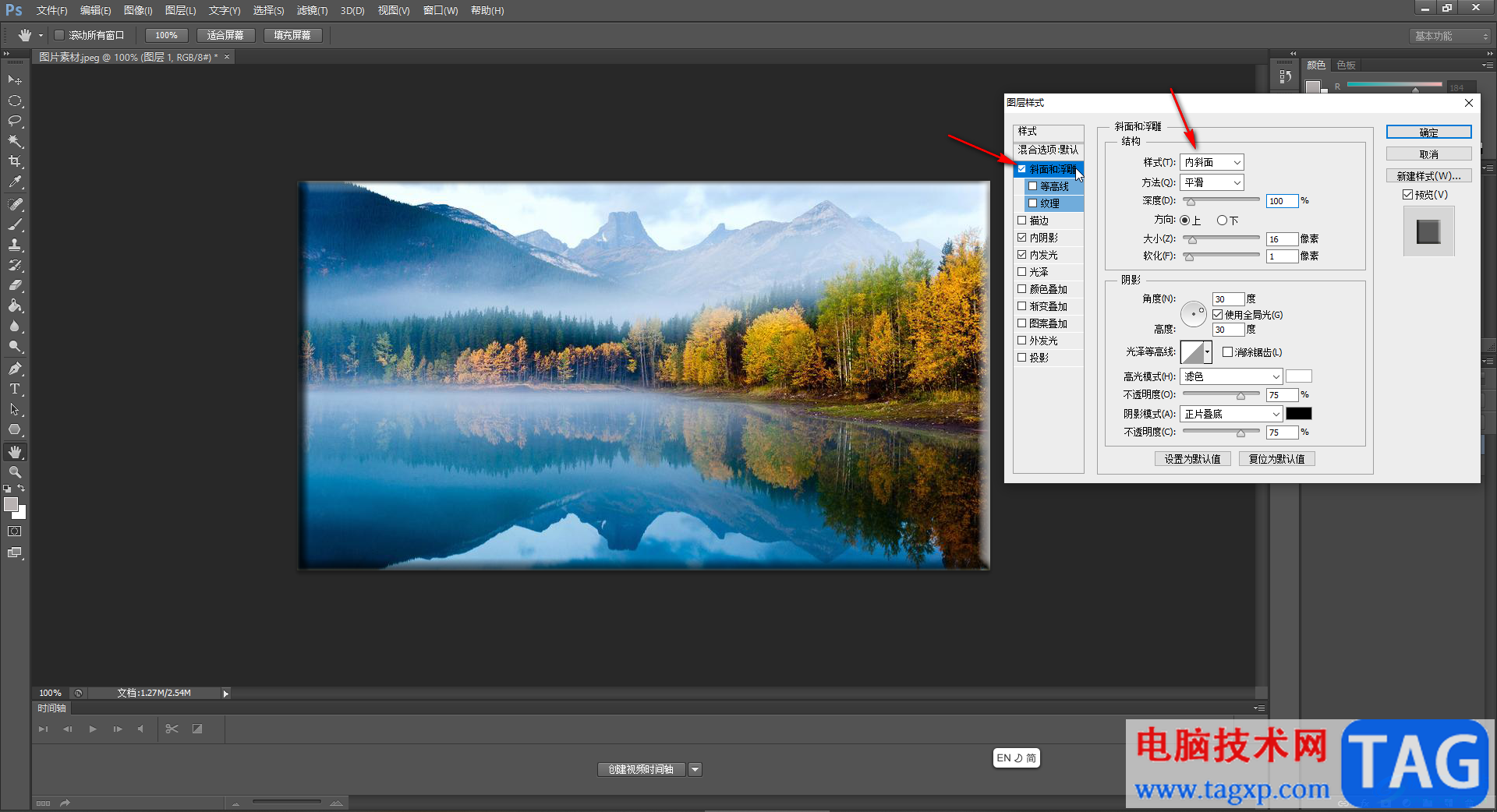This screenshot has height=812, width=1497.
Task: Enable the Stroke (描边) style checkbox
Action: (1022, 220)
